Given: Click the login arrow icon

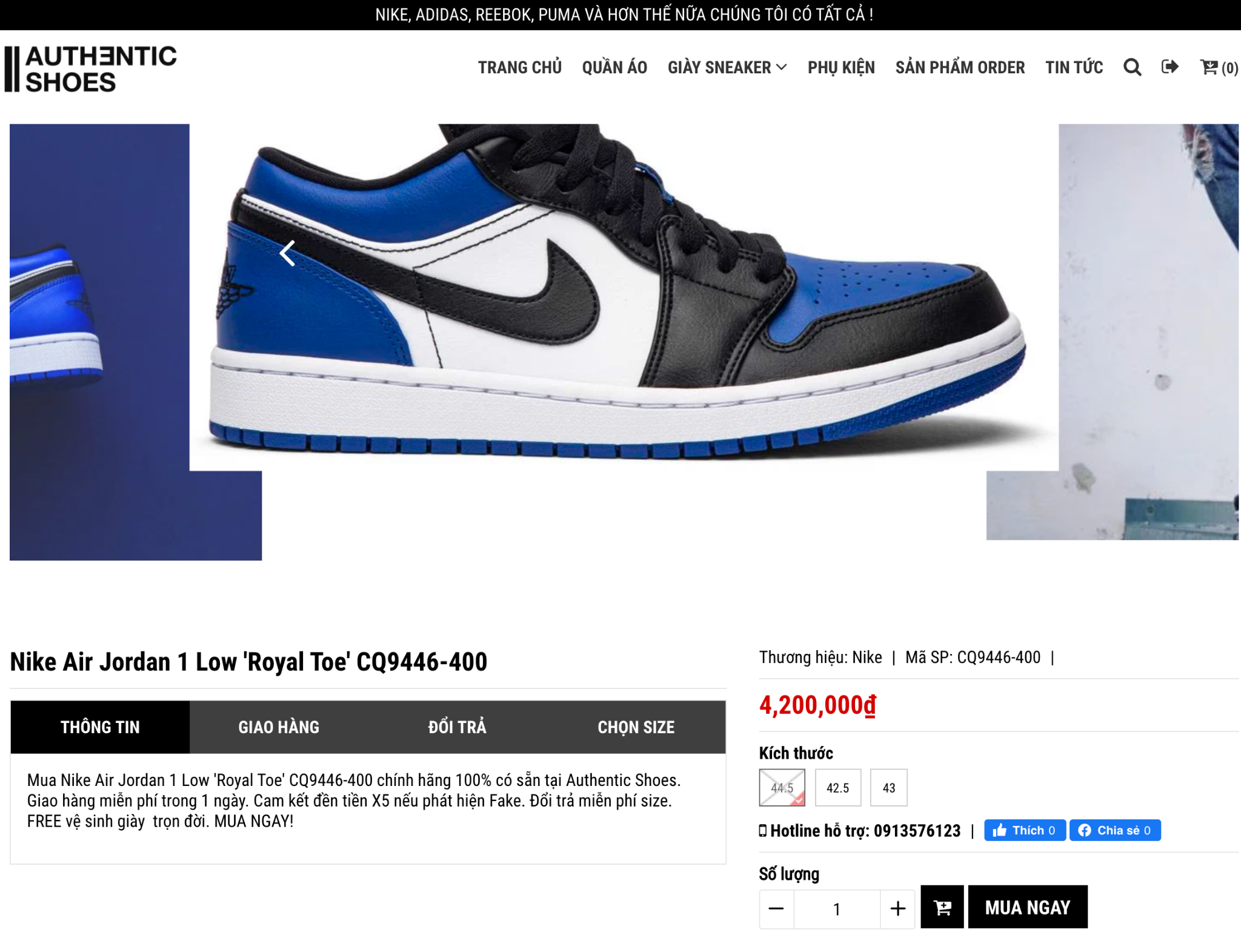Looking at the screenshot, I should [x=1169, y=67].
